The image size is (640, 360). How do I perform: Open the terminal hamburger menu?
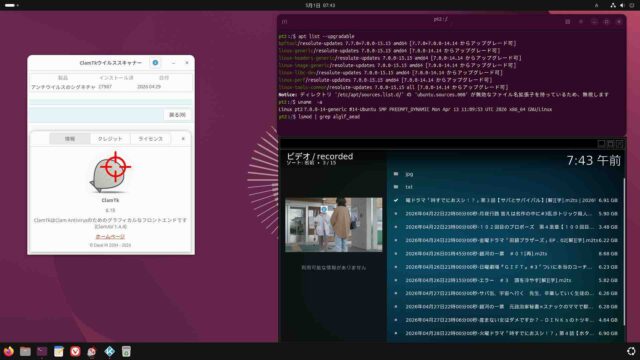pos(580,22)
